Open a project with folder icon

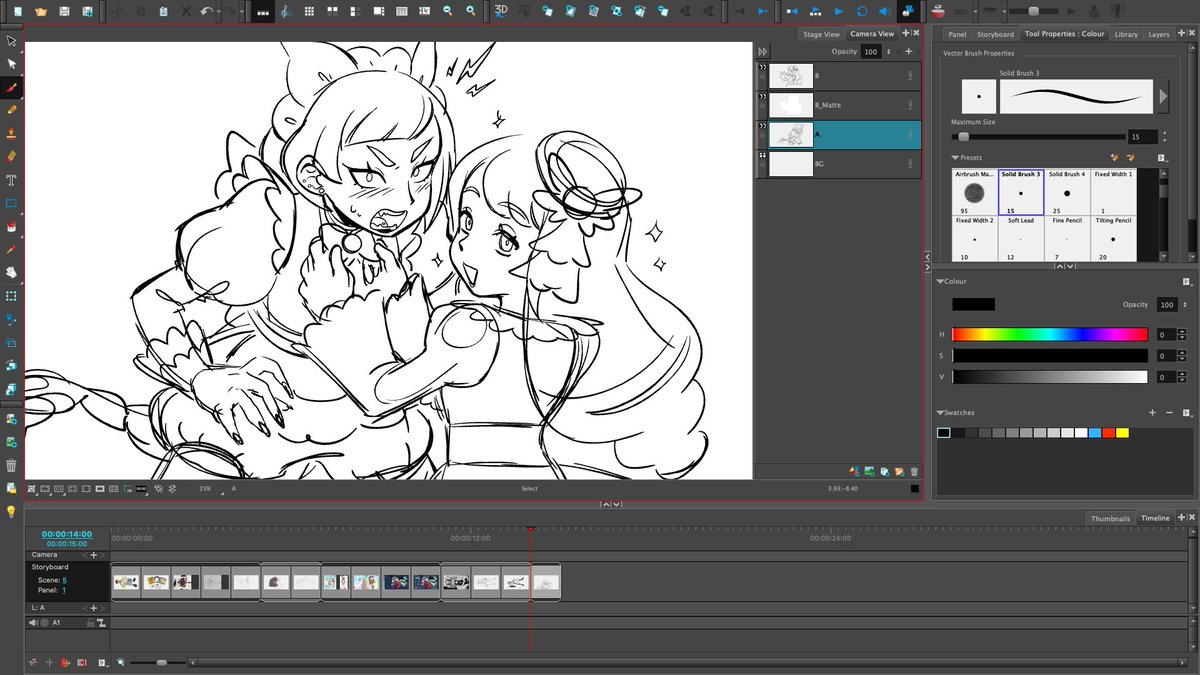(x=41, y=11)
